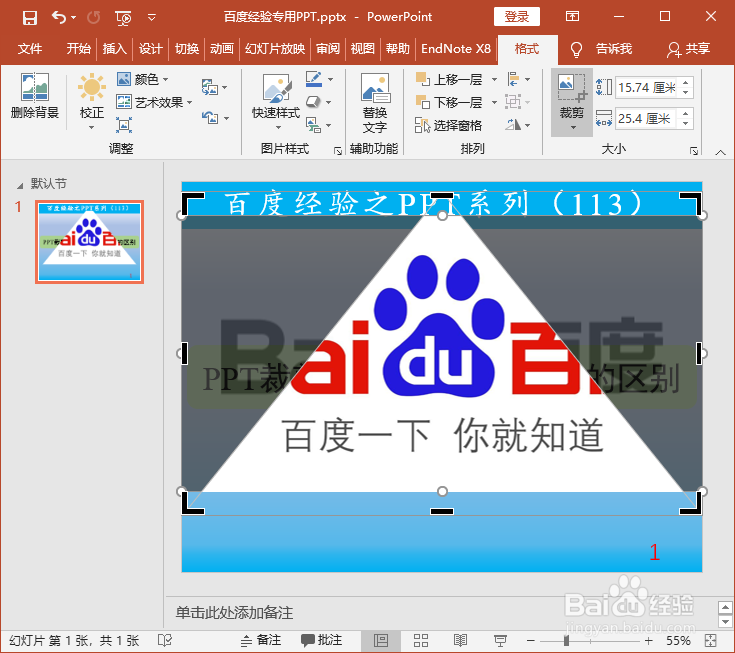The image size is (735, 653).
Task: Toggle the 备注 notes pane
Action: 261,640
